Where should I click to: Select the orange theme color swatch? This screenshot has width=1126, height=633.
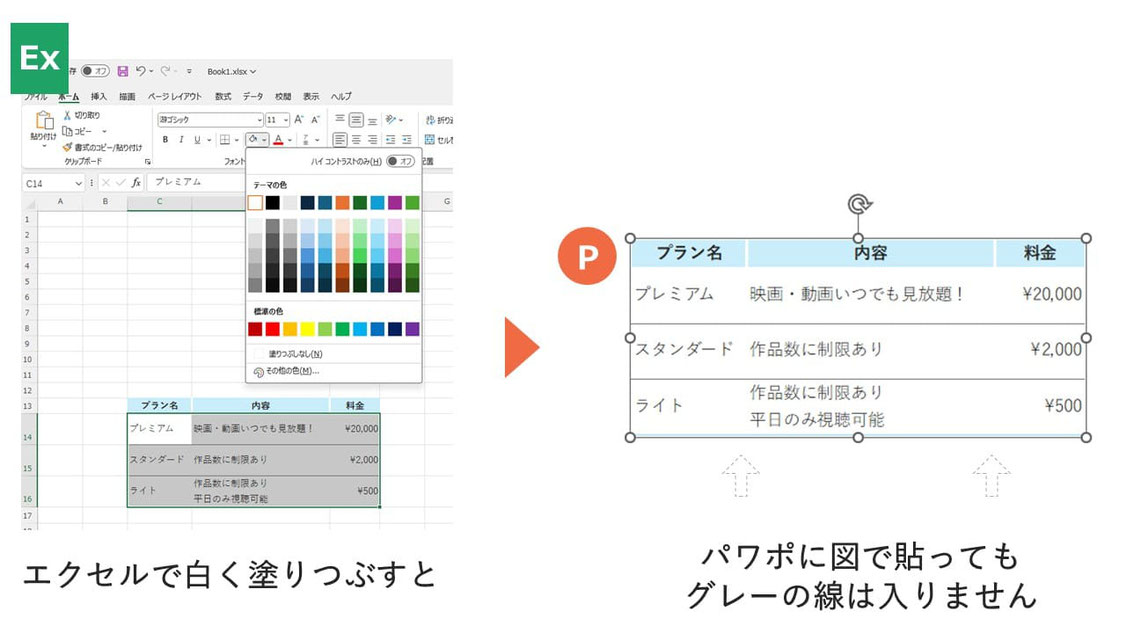pos(343,203)
